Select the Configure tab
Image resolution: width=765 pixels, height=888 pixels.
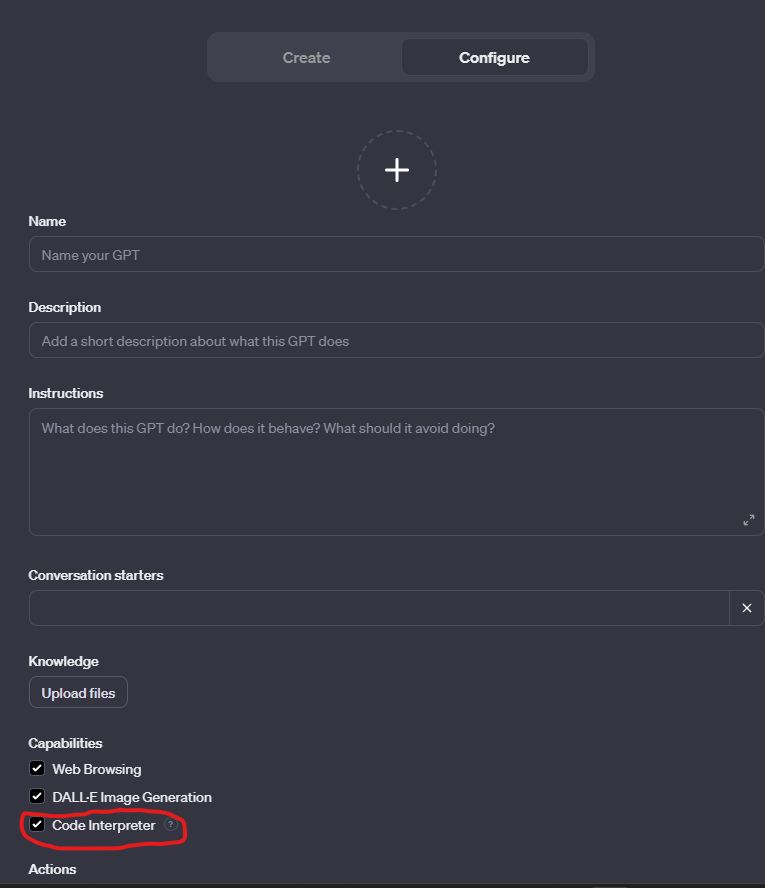coord(494,57)
